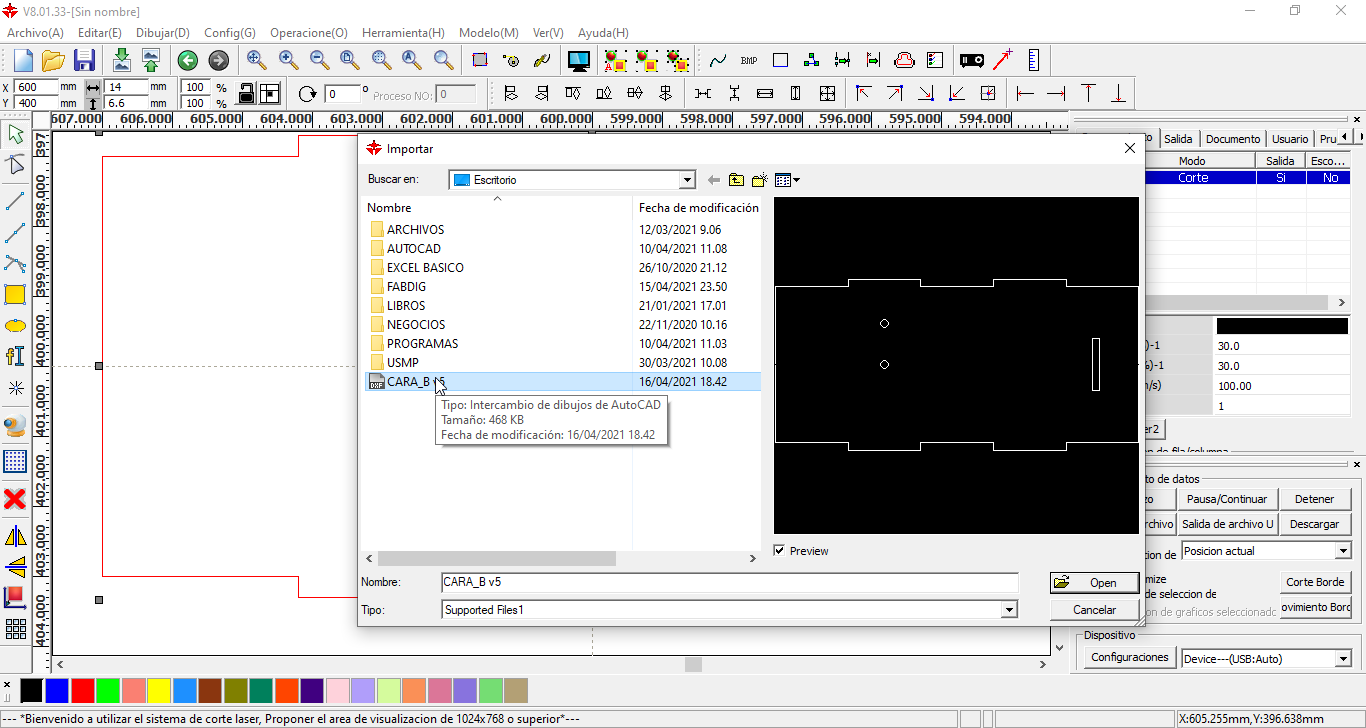Open the Posicion actual dropdown

click(1343, 551)
